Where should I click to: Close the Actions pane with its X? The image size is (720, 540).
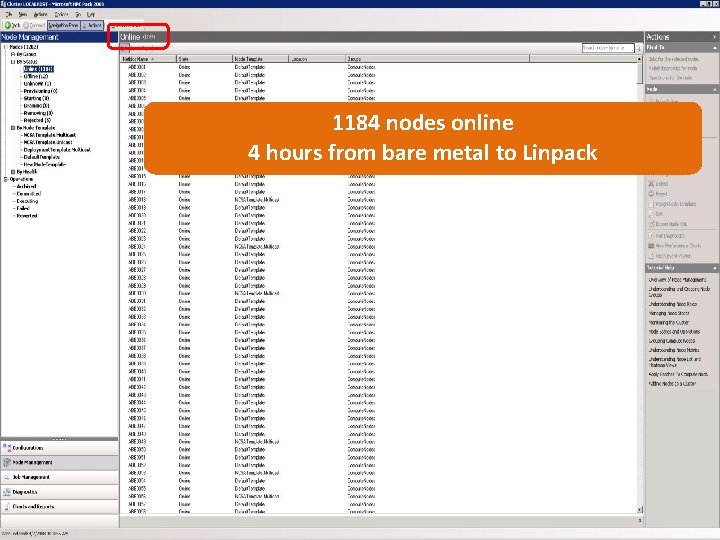[x=714, y=37]
